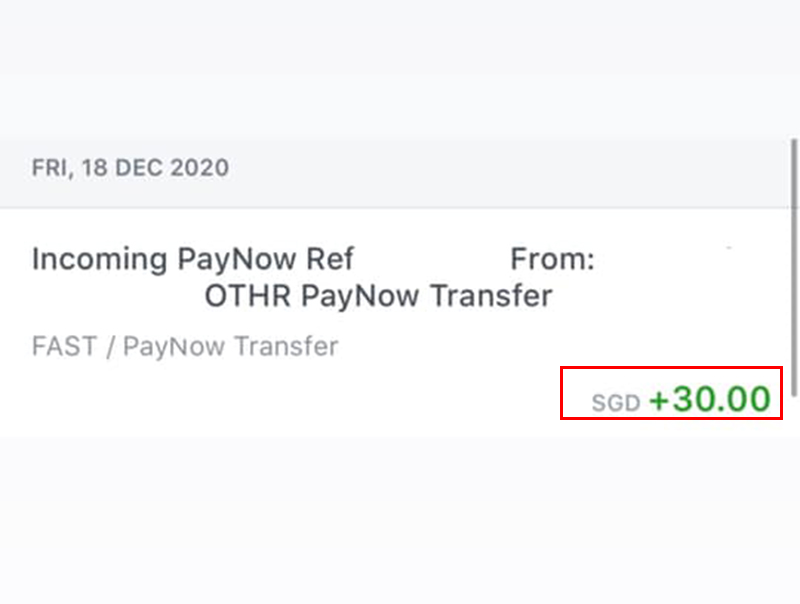This screenshot has height=604, width=800.
Task: Click the empty grey area above the date header
Action: click(400, 70)
